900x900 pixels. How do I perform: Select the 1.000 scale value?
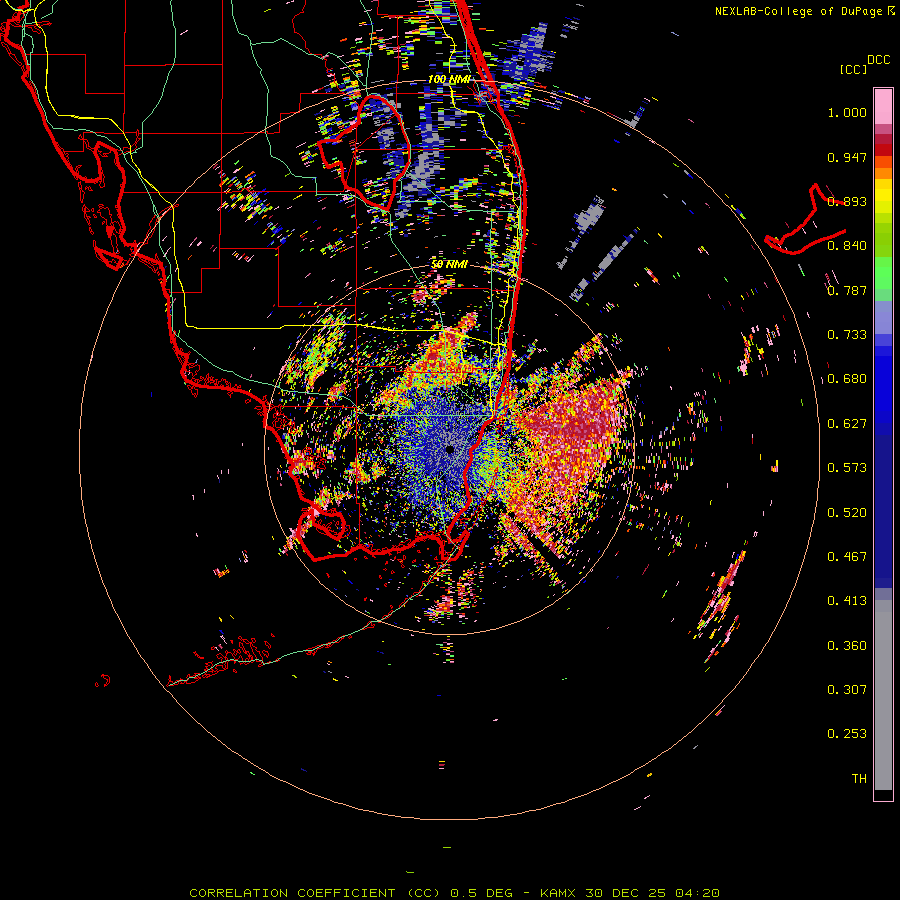coord(847,112)
